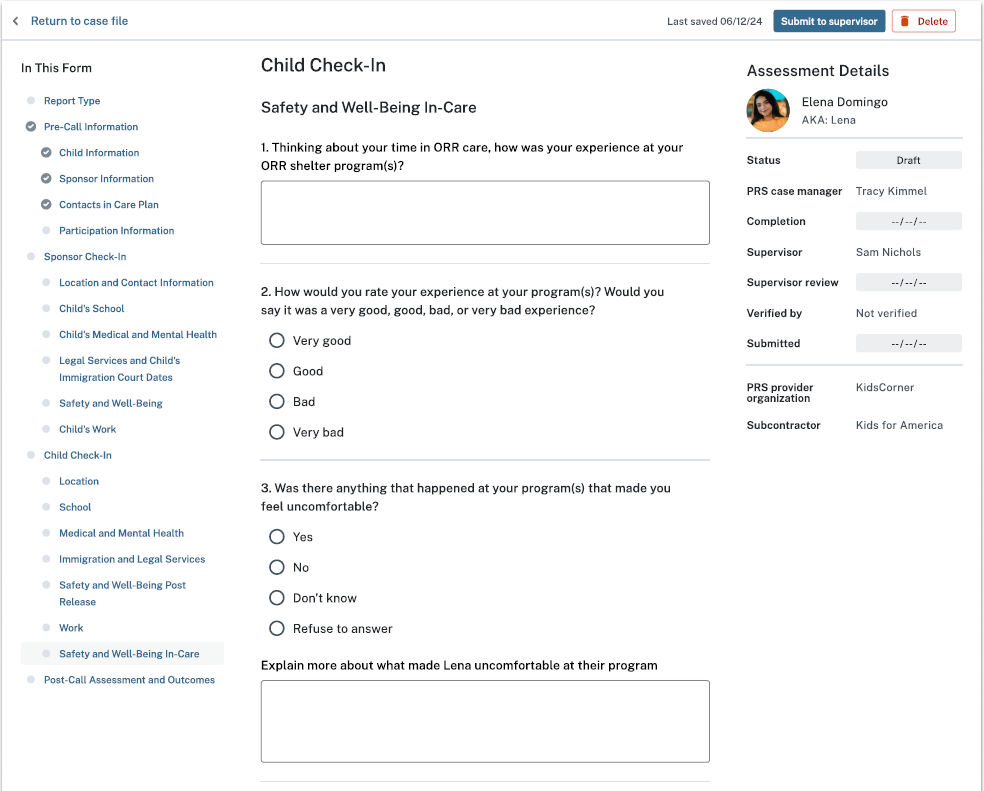The image size is (984, 791).
Task: Open Medical and Mental Health under Child Check-In
Action: coord(121,533)
